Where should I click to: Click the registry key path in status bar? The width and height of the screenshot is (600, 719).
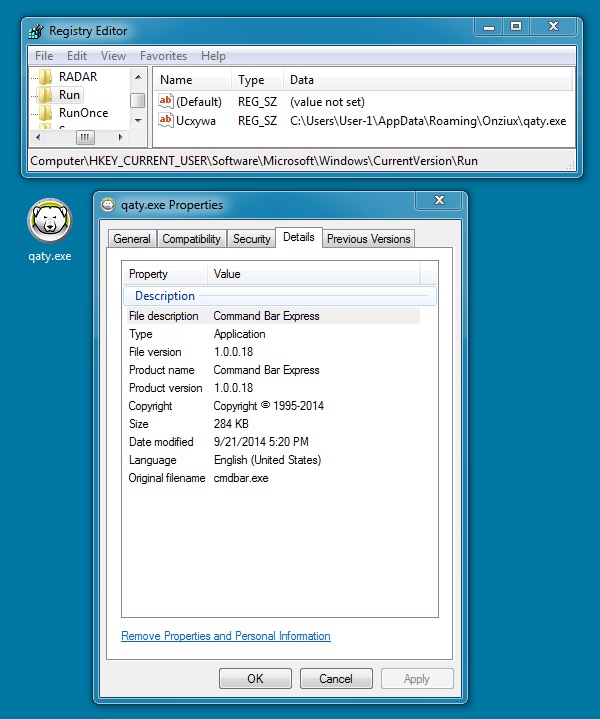pyautogui.click(x=254, y=161)
